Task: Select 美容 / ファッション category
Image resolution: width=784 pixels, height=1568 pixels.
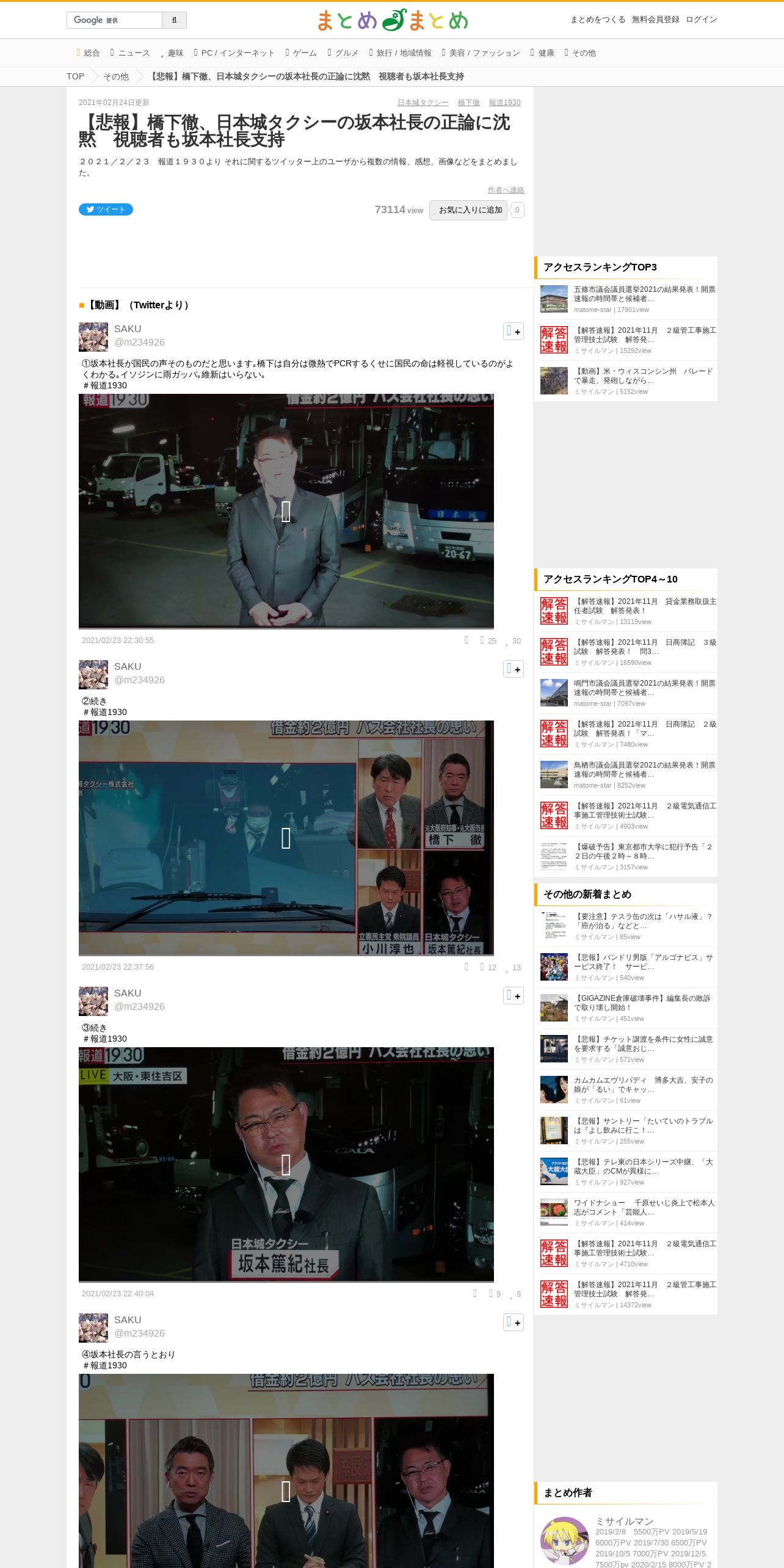Action: (x=481, y=53)
